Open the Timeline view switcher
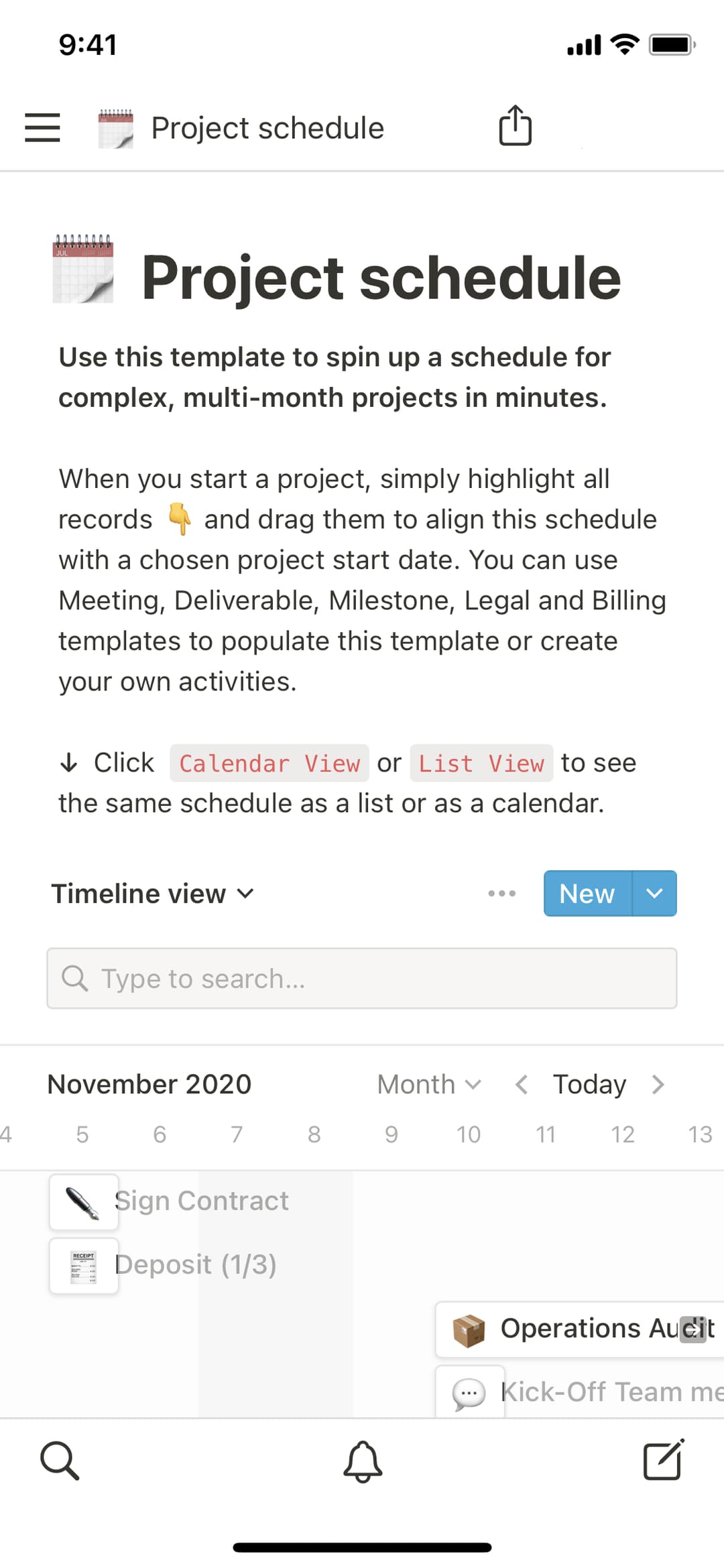724x1568 pixels. (152, 893)
